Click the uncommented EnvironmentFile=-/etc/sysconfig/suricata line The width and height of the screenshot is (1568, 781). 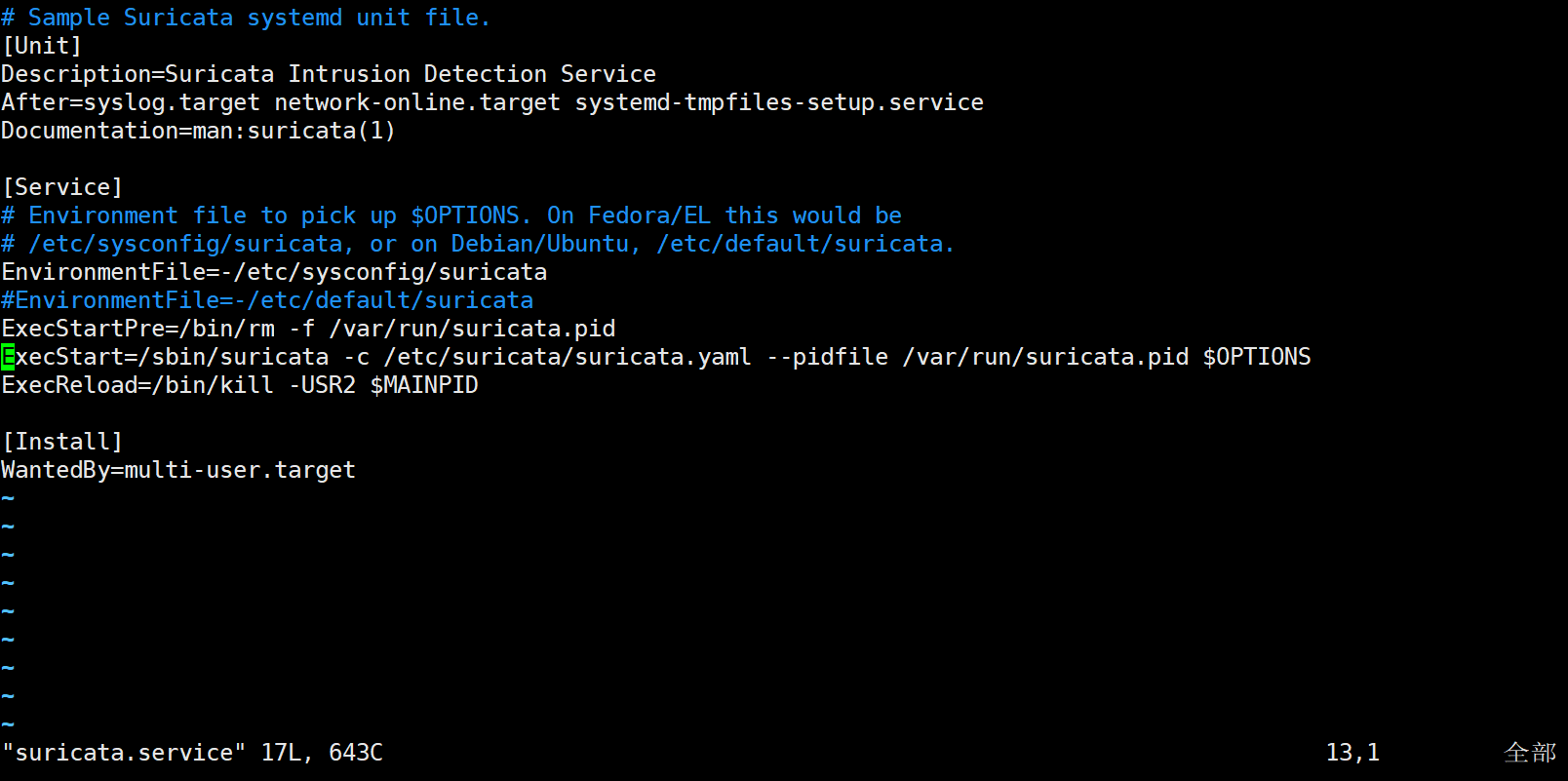(x=274, y=272)
